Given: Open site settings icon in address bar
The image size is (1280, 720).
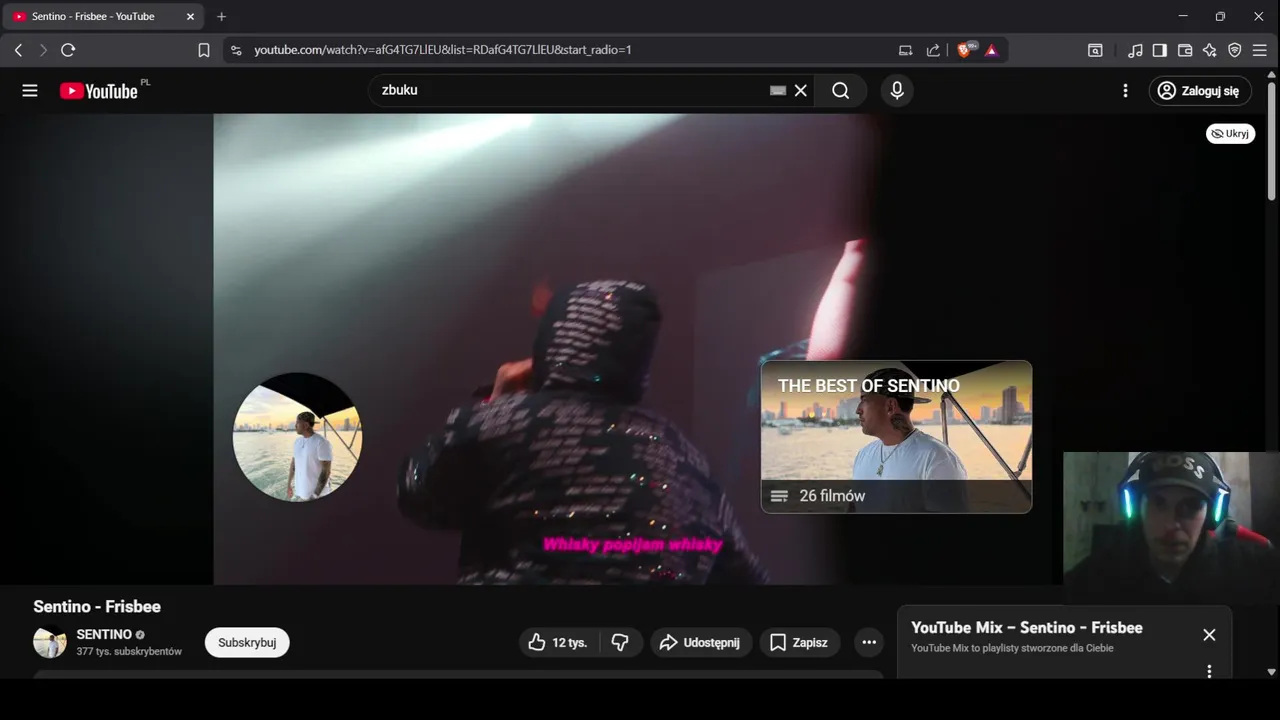Looking at the screenshot, I should pyautogui.click(x=235, y=50).
